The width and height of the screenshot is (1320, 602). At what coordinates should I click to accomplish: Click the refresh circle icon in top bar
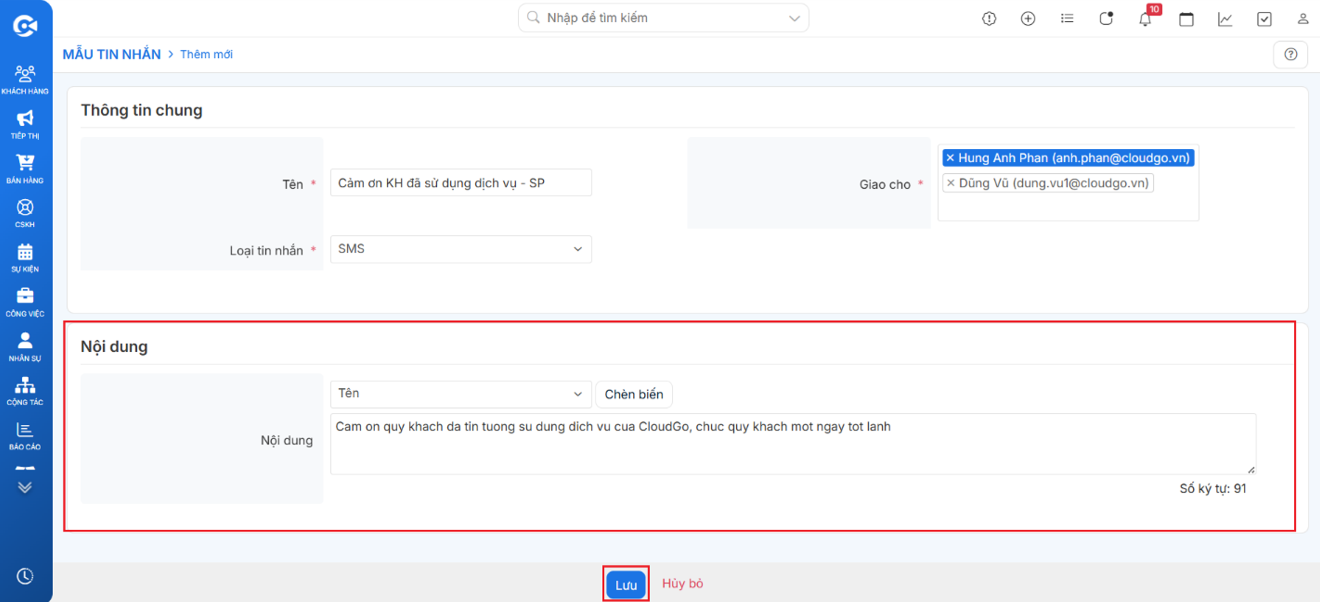tap(1106, 19)
